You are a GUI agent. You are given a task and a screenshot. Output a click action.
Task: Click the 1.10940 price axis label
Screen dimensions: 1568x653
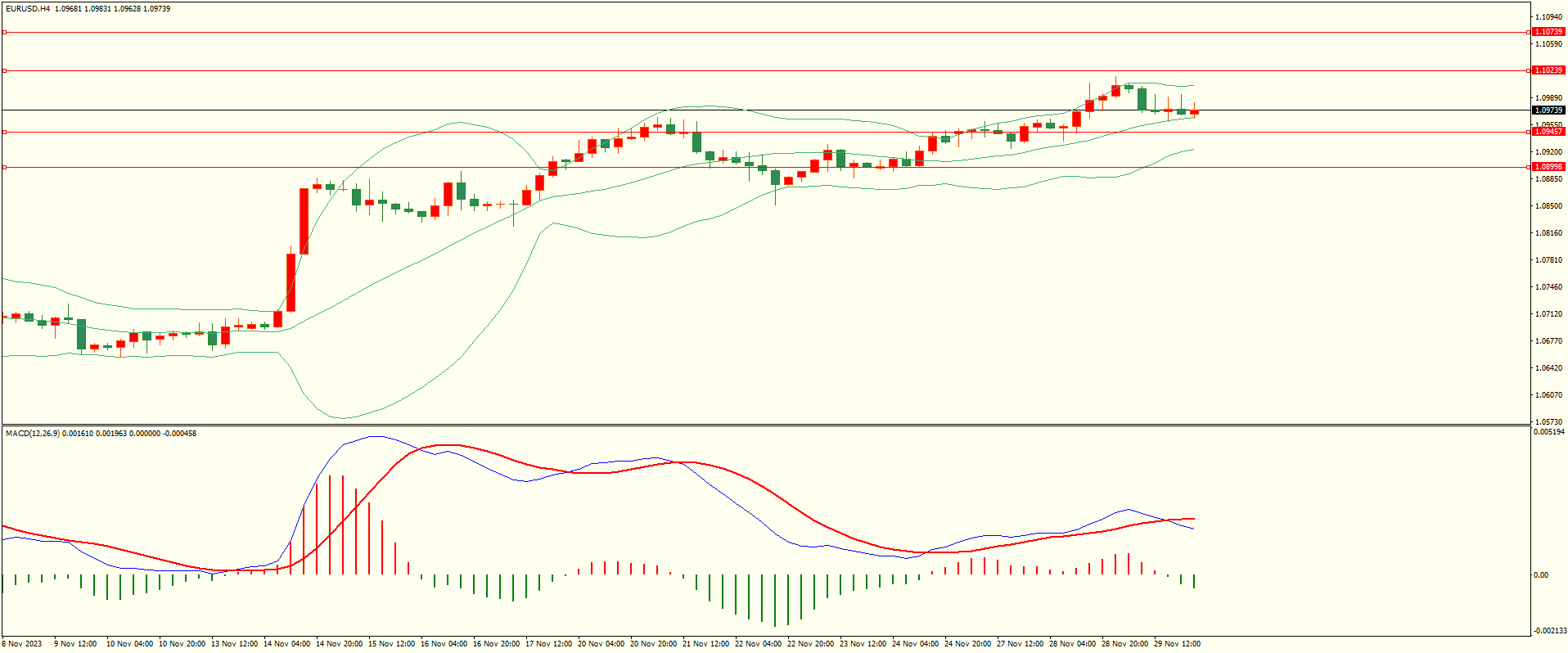pos(1548,16)
